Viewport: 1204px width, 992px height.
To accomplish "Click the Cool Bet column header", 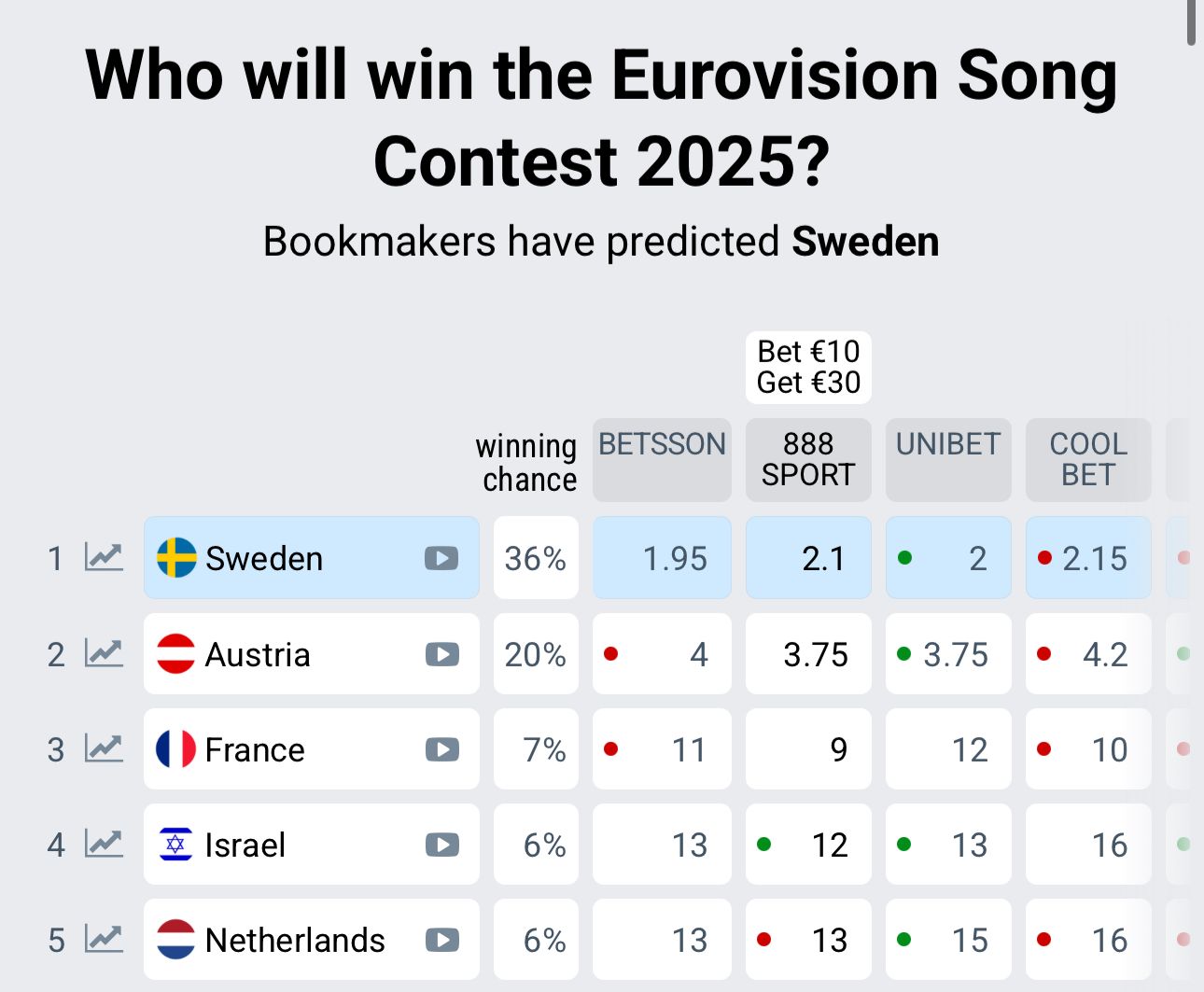I will pyautogui.click(x=1088, y=459).
